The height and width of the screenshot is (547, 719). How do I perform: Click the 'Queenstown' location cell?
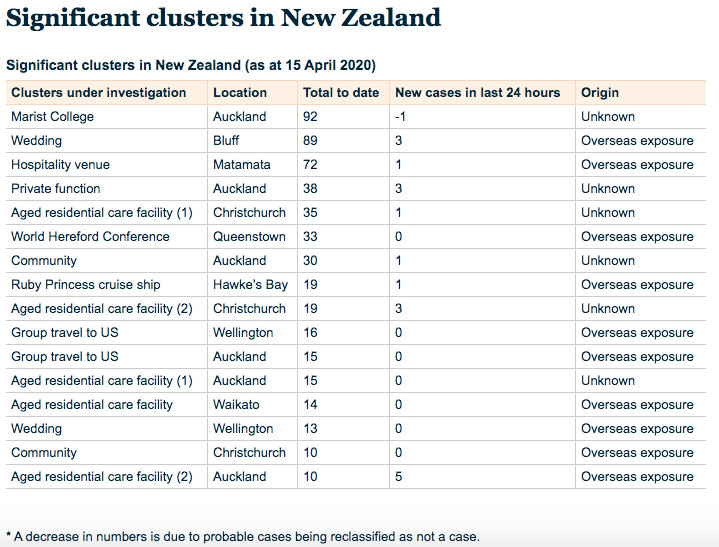249,237
